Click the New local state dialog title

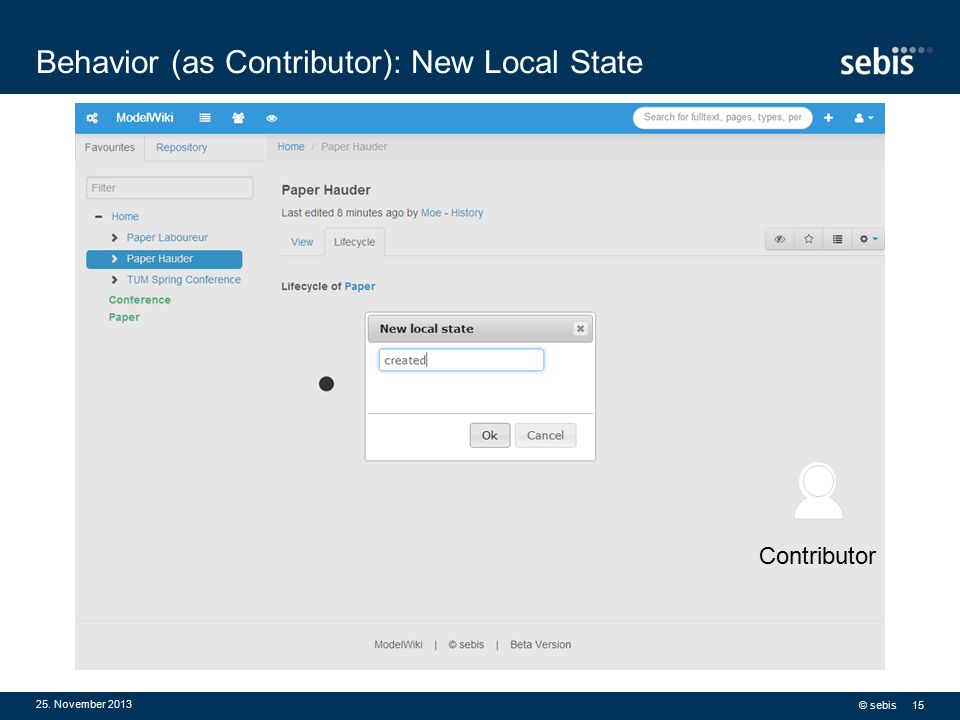click(427, 329)
